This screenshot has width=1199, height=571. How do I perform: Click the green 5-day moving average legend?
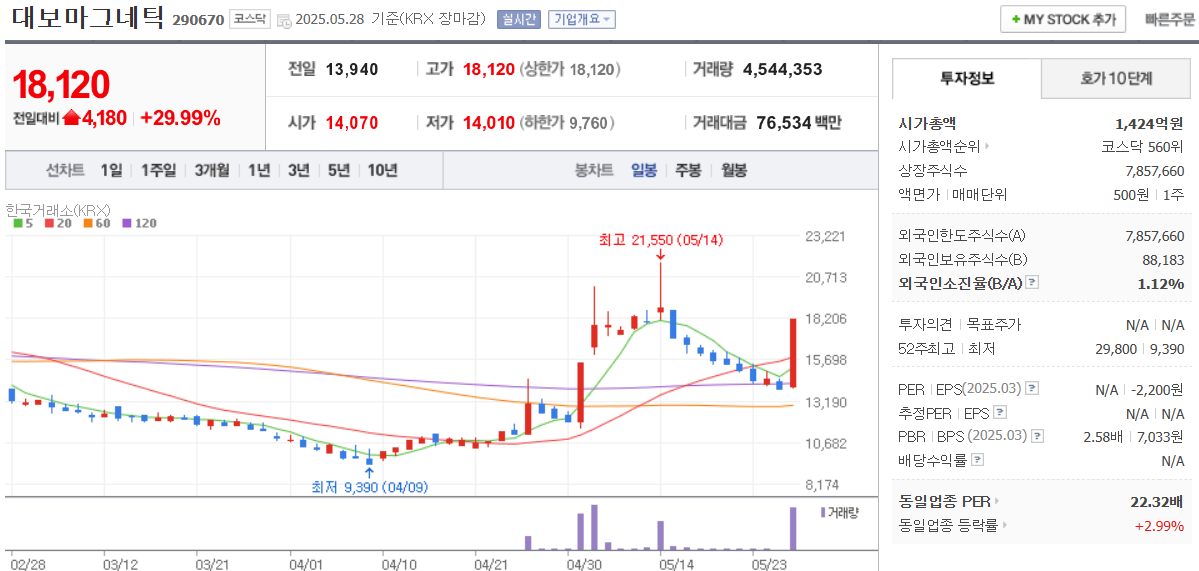pyautogui.click(x=22, y=223)
